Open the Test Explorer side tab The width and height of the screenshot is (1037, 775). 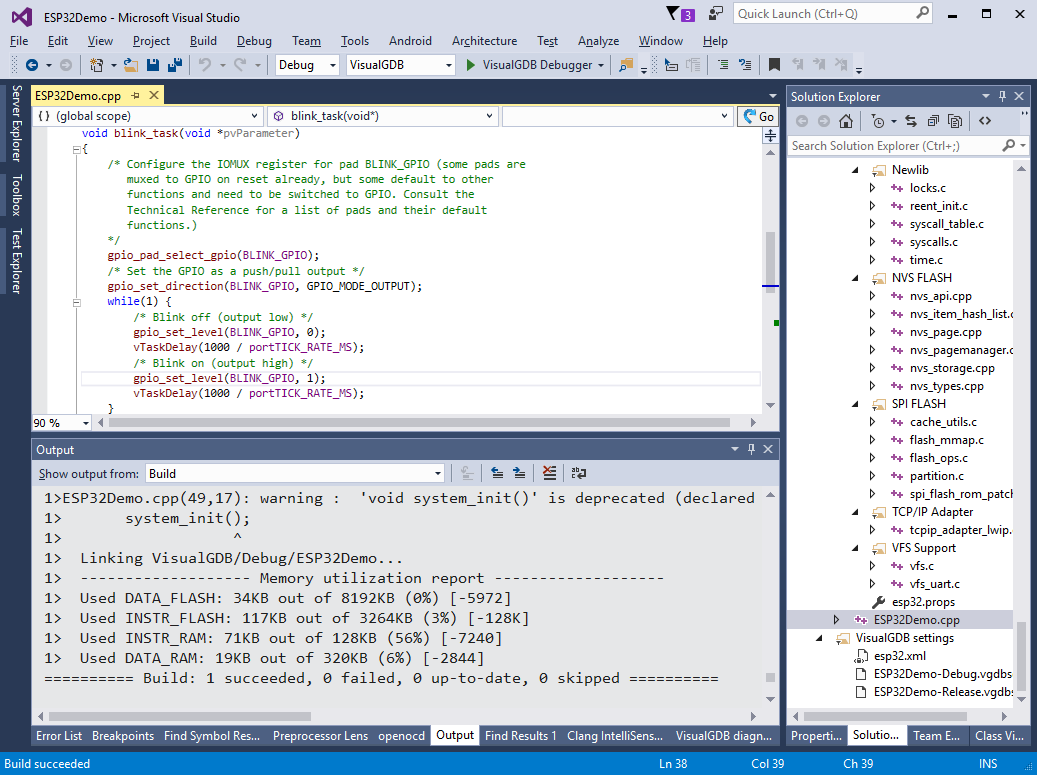pyautogui.click(x=17, y=261)
